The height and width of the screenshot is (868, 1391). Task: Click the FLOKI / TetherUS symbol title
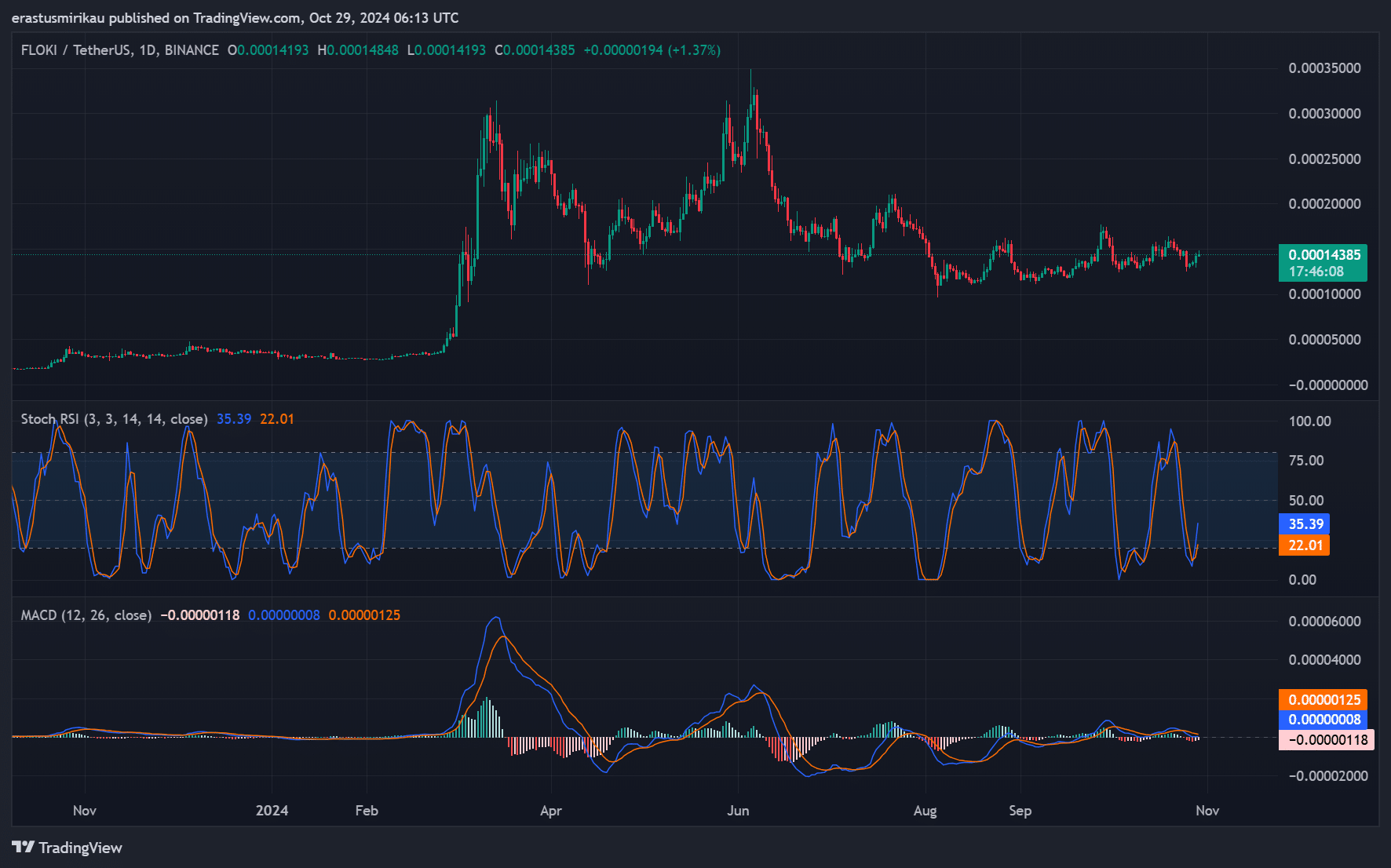[x=120, y=50]
